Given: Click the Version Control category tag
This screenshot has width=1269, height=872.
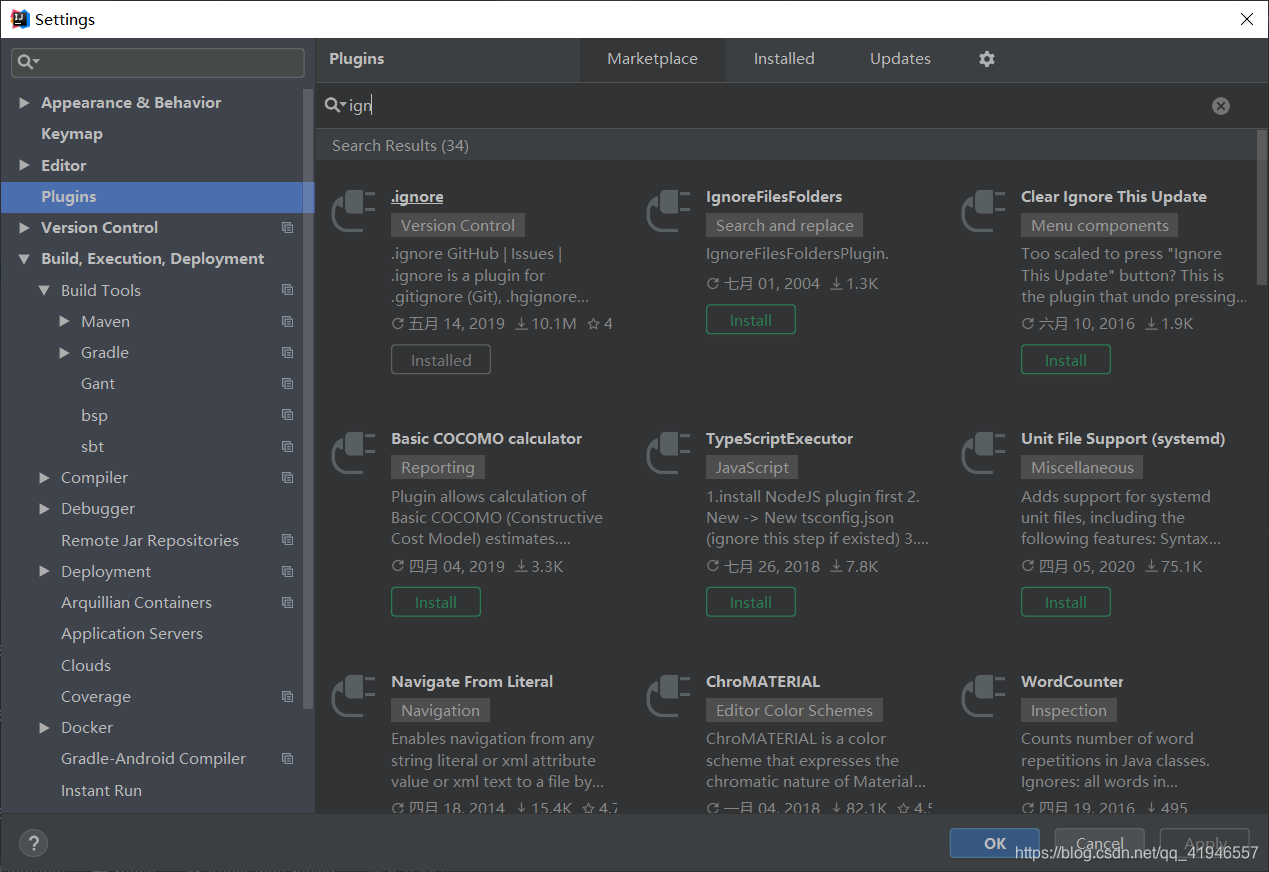Looking at the screenshot, I should pos(458,226).
